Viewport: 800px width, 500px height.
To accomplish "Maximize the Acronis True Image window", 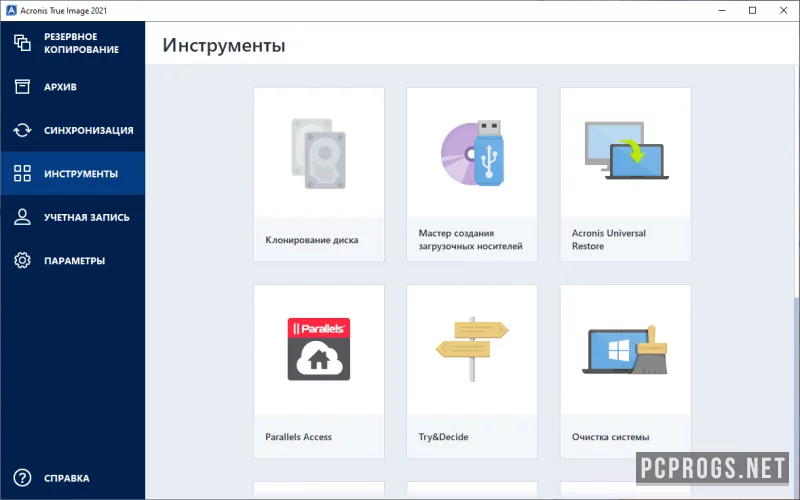I will coord(753,10).
